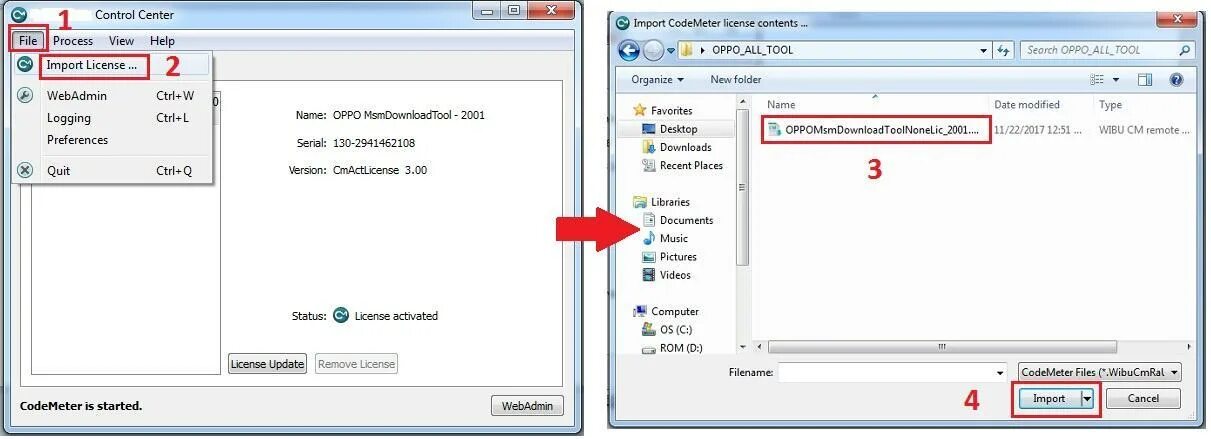Open the CodeMeter Files type dropdown
Screen dimensions: 1211x439
(x=1100, y=372)
